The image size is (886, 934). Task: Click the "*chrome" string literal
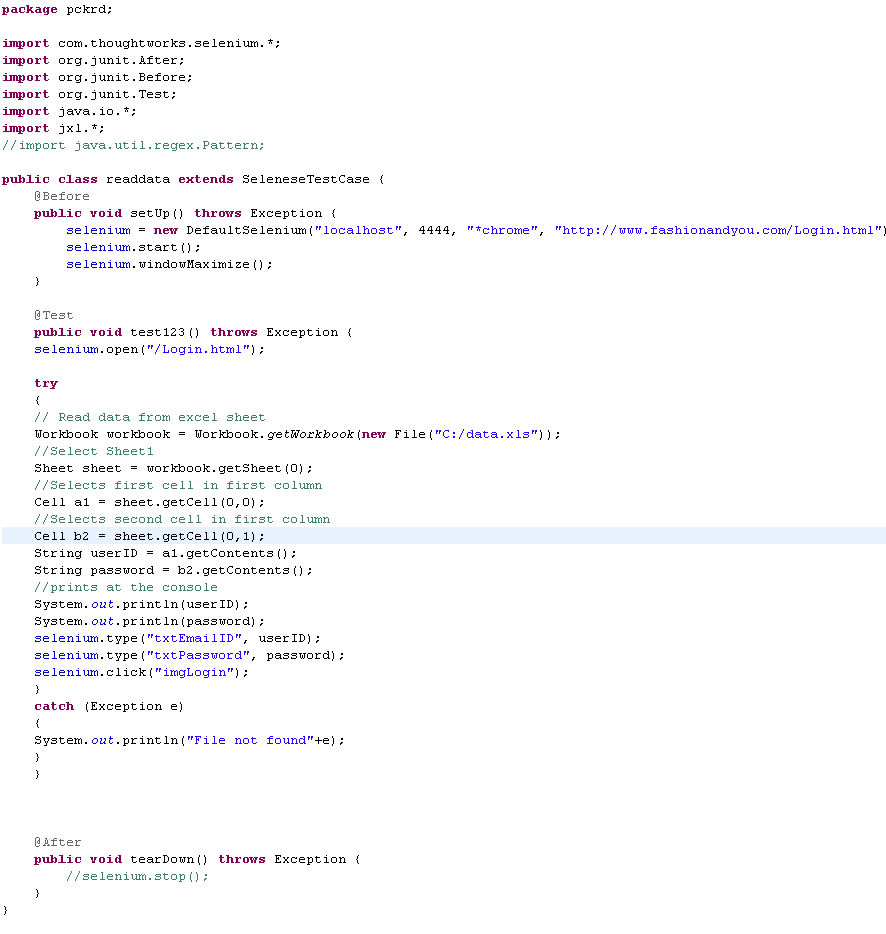click(x=502, y=231)
